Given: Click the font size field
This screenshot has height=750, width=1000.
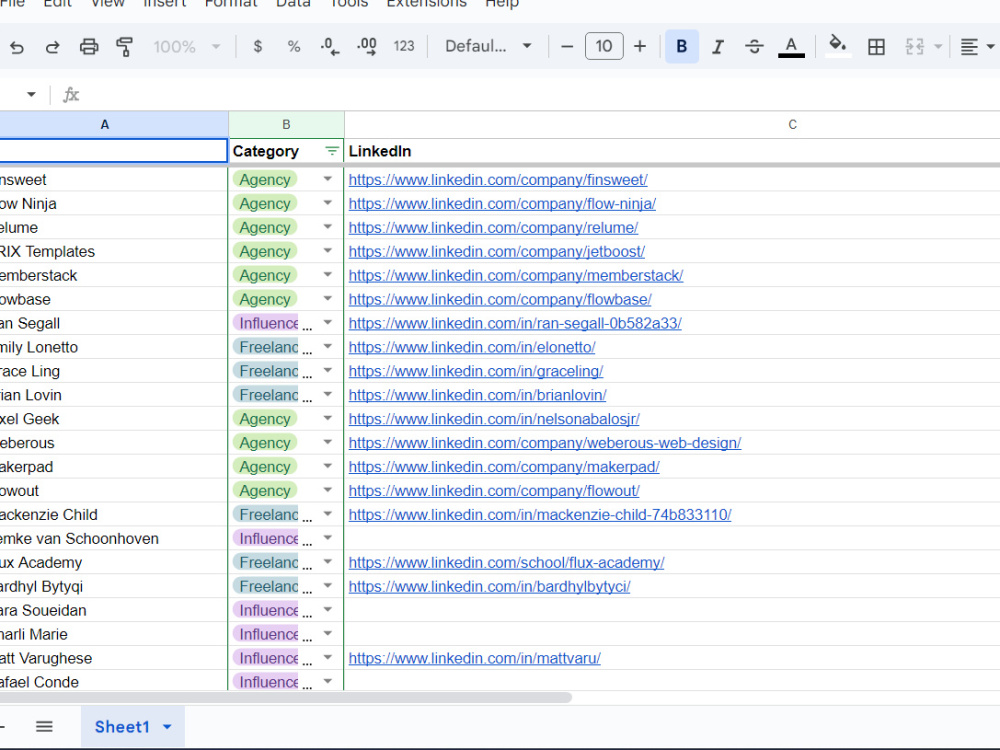Looking at the screenshot, I should click(604, 46).
